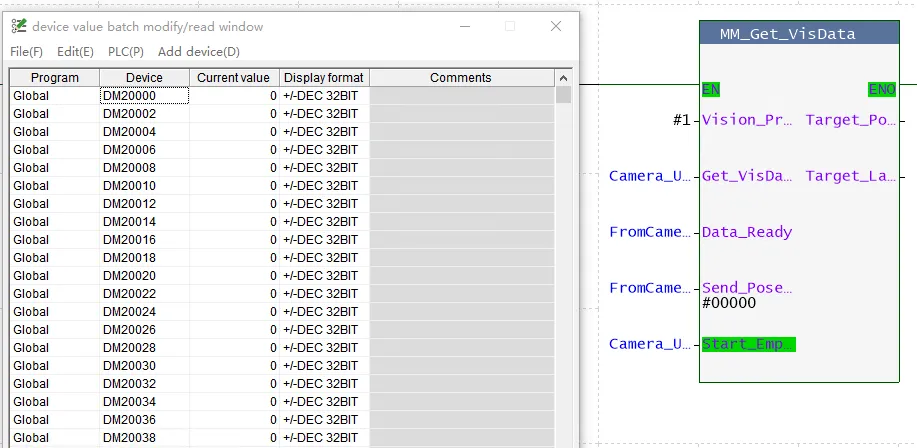This screenshot has width=917, height=448.
Task: Open the Edit(E) menu
Action: coord(75,51)
